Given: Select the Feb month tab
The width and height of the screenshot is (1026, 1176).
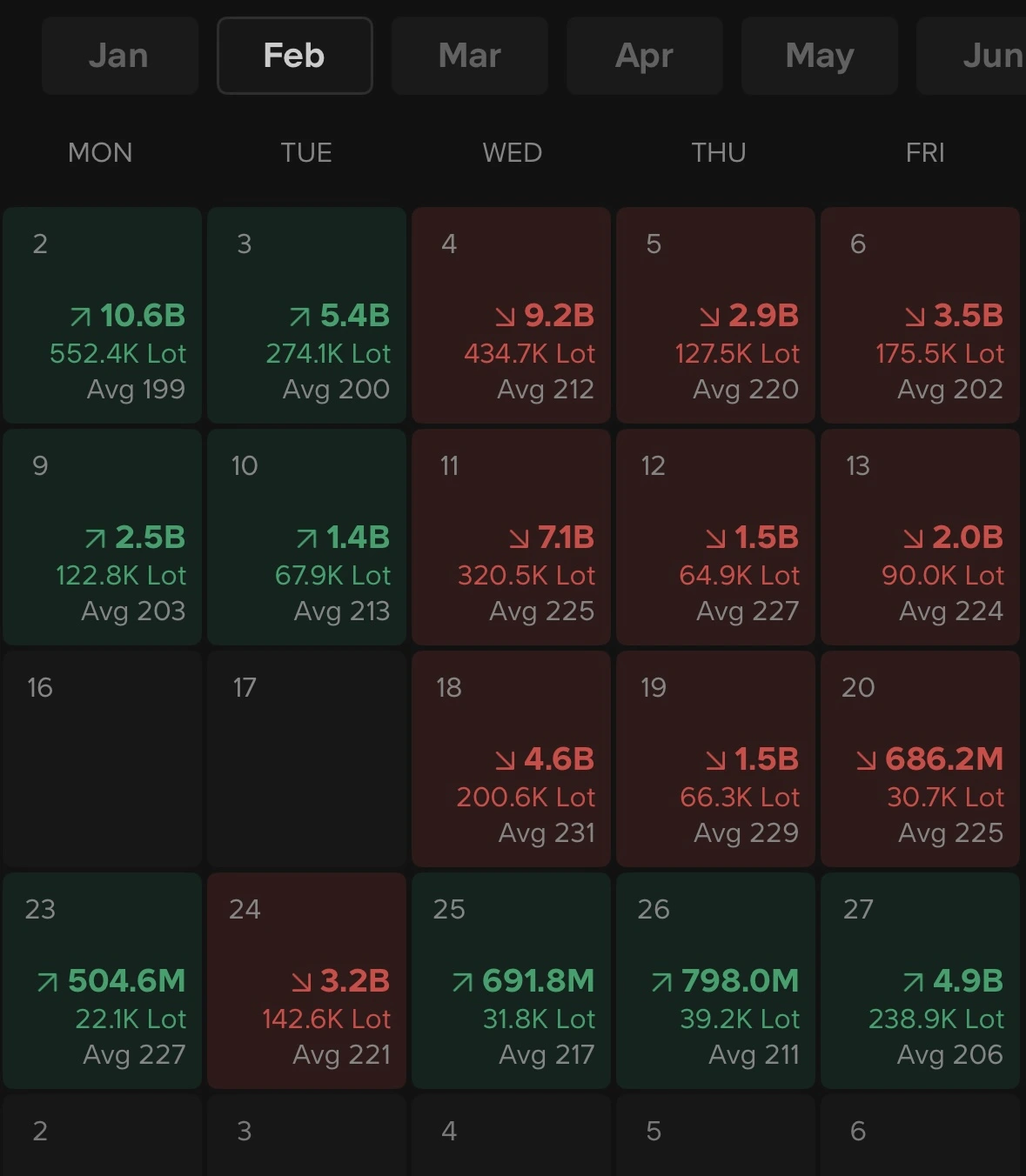Looking at the screenshot, I should tap(294, 56).
